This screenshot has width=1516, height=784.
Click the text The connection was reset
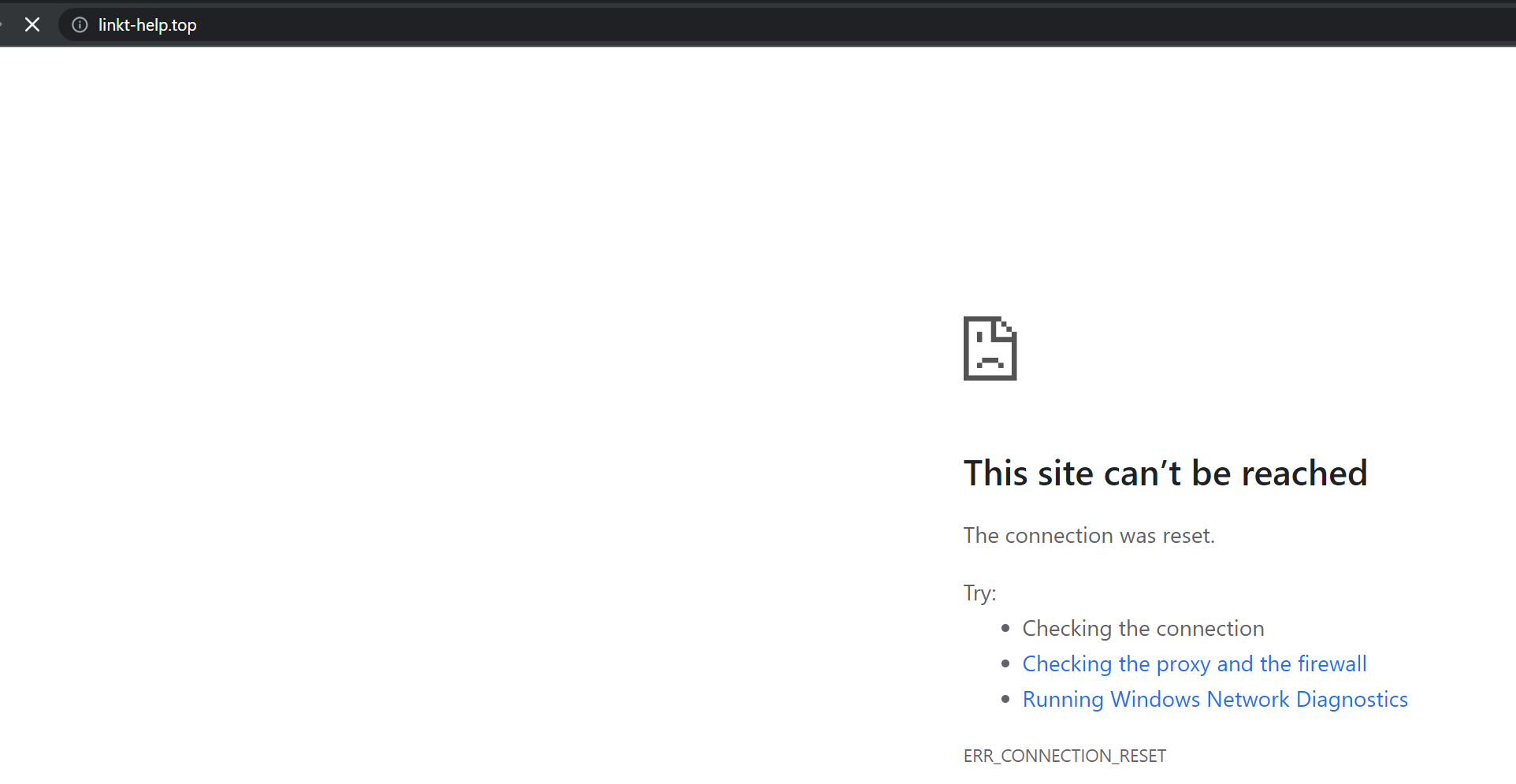(x=1089, y=535)
